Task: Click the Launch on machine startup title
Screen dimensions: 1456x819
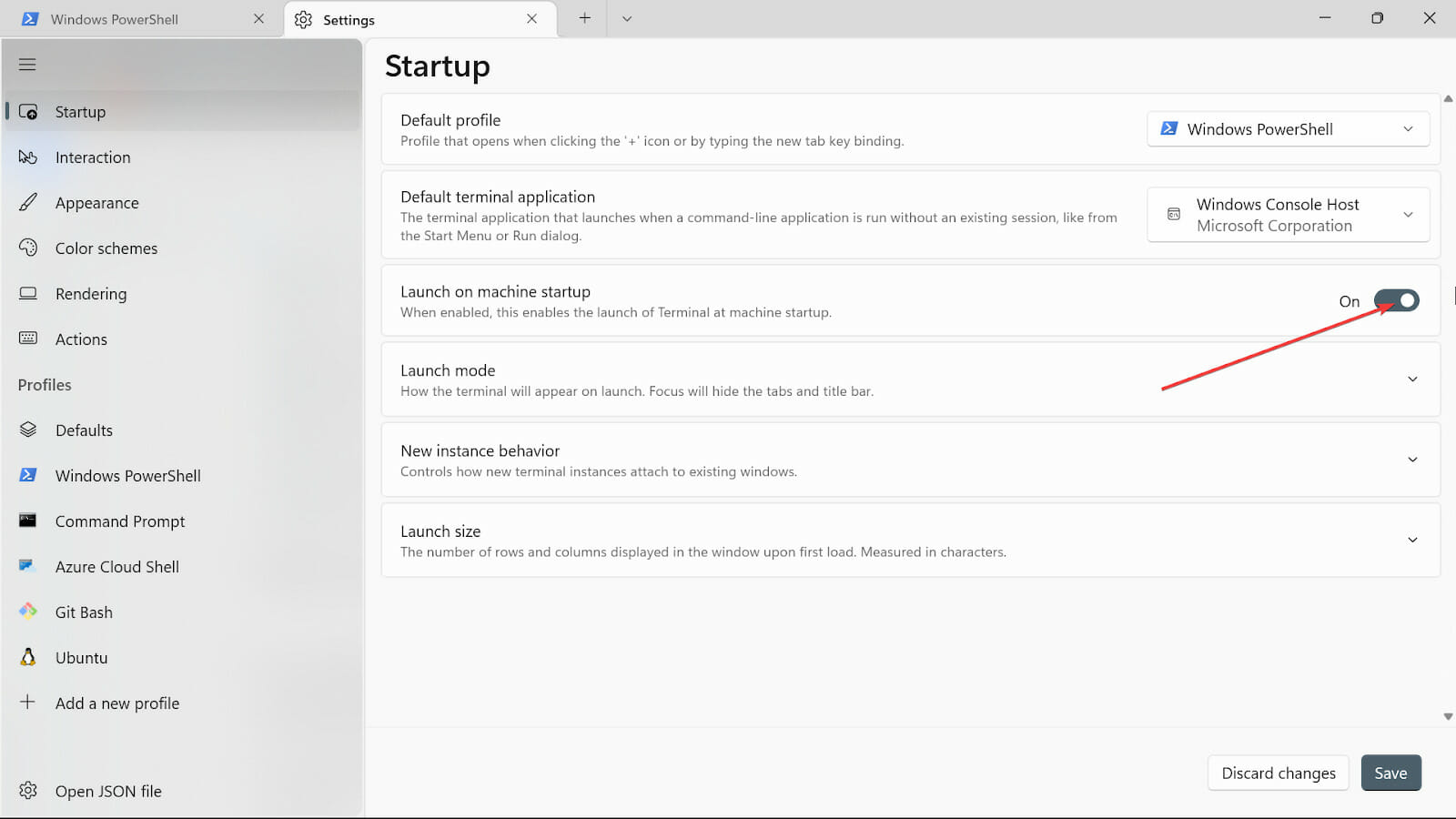Action: pyautogui.click(x=495, y=291)
